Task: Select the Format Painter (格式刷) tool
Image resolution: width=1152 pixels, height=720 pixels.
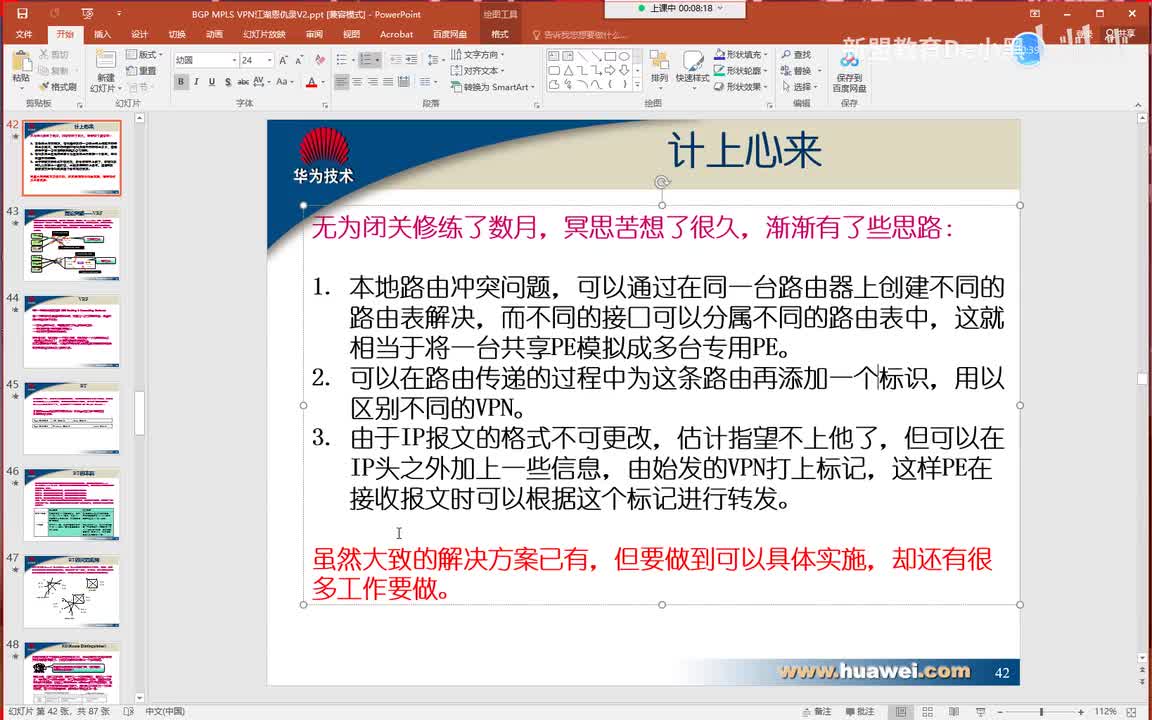Action: (57, 87)
